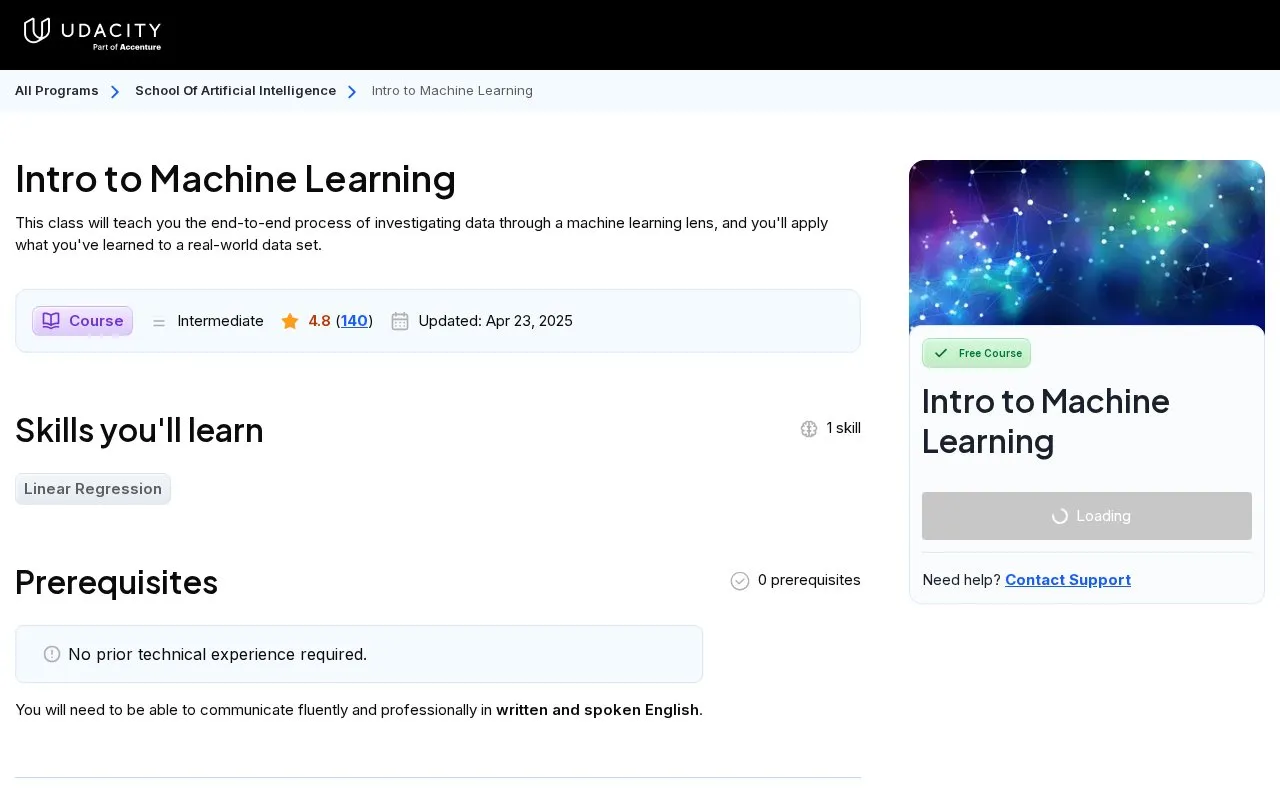Click the book icon in the Course badge
This screenshot has width=1280, height=800.
(51, 321)
